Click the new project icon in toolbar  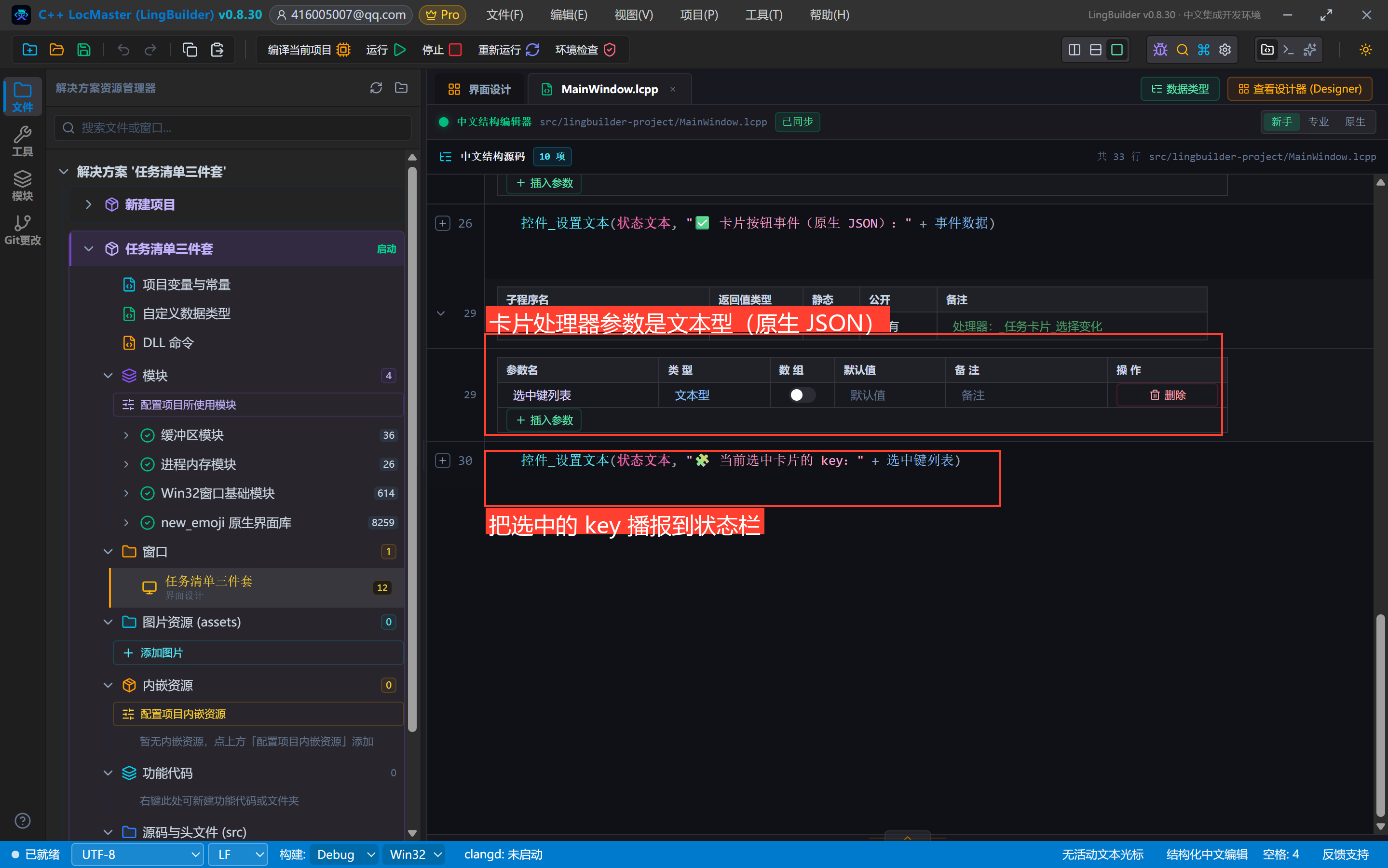(x=29, y=50)
